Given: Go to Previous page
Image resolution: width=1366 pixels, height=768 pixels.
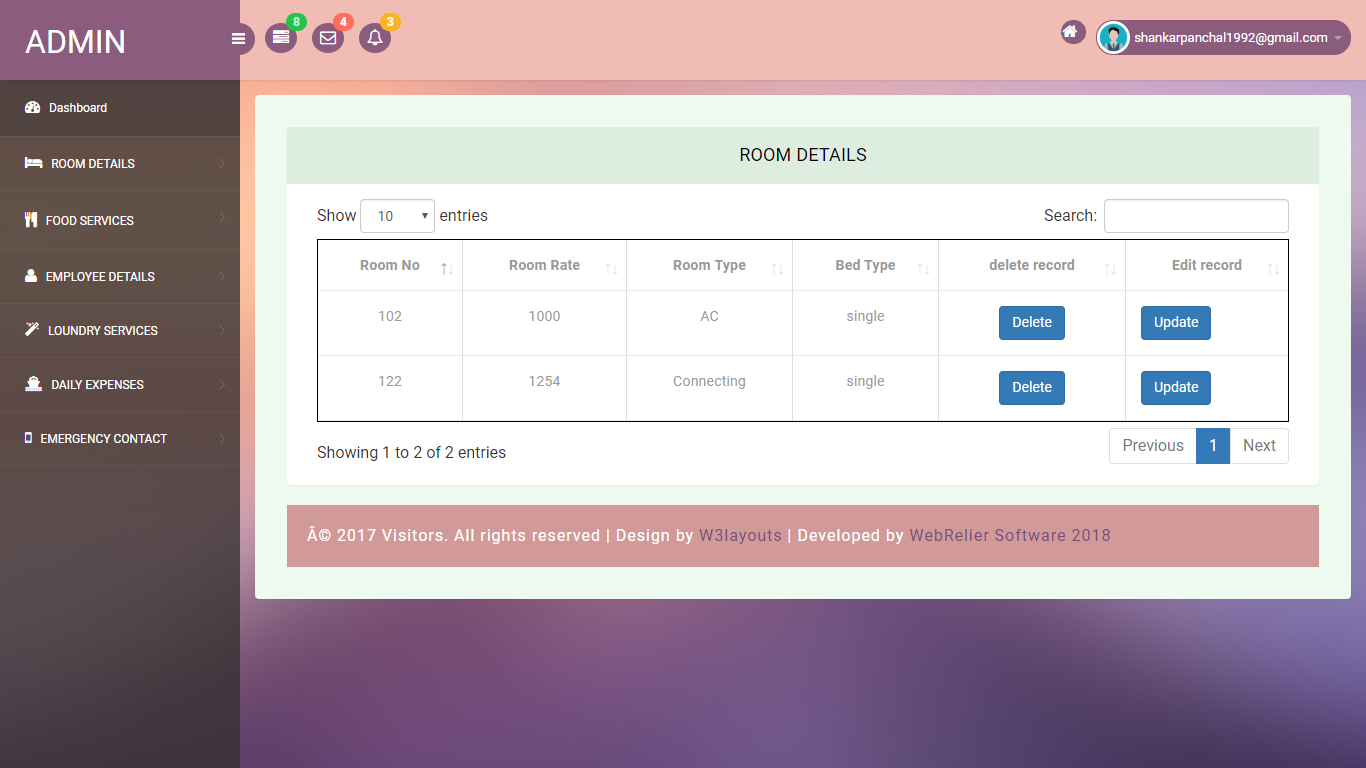Looking at the screenshot, I should [1153, 446].
